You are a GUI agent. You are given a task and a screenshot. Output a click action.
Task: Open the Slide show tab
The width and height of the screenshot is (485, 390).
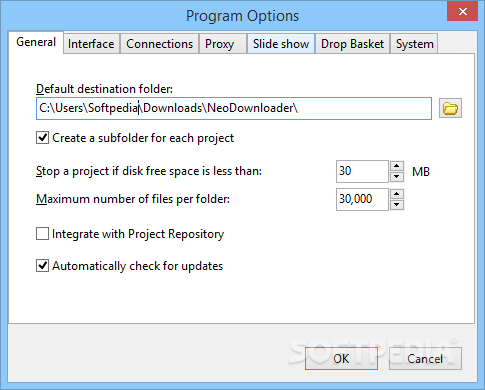[x=281, y=44]
